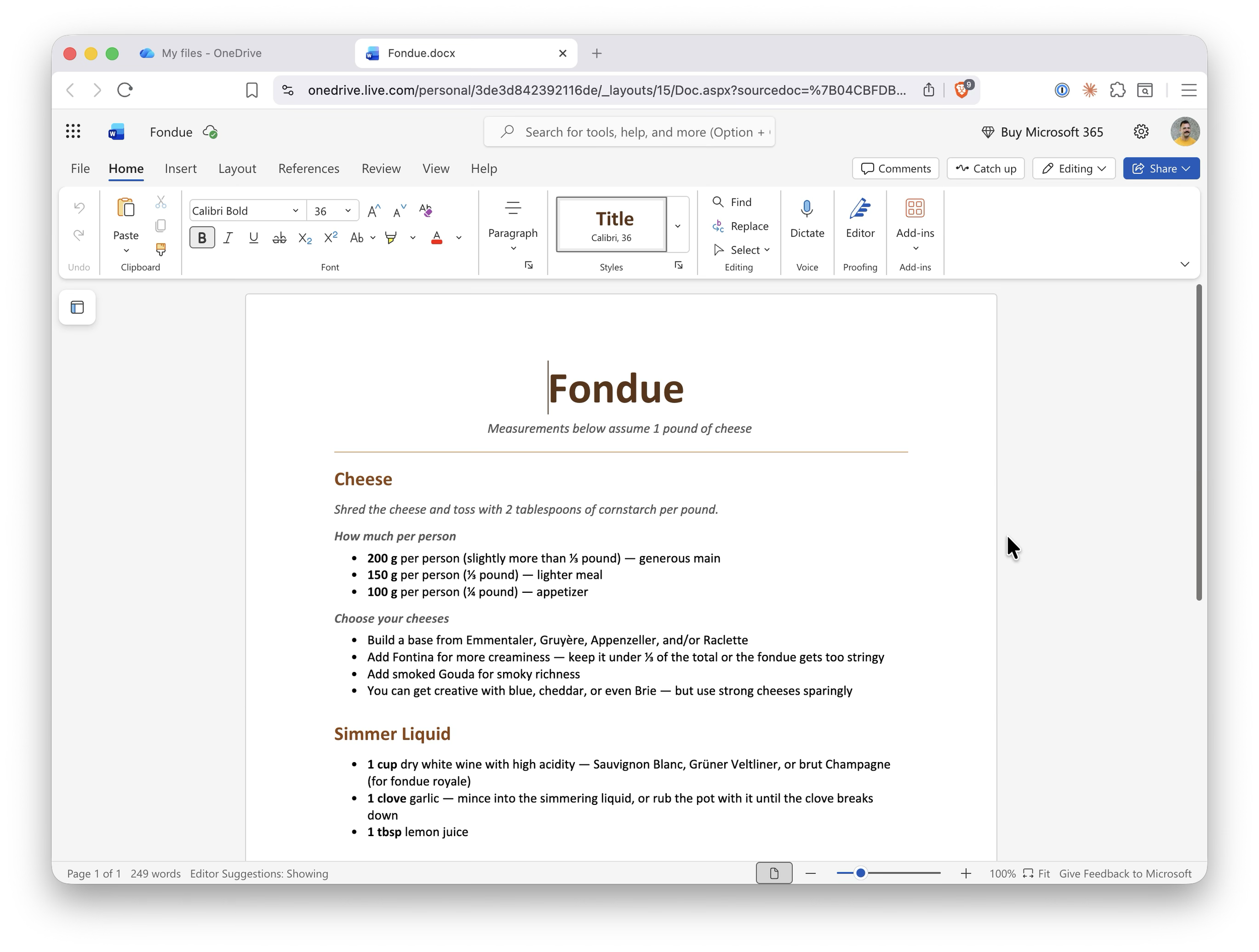Click the zoom slider handle

pos(861,873)
